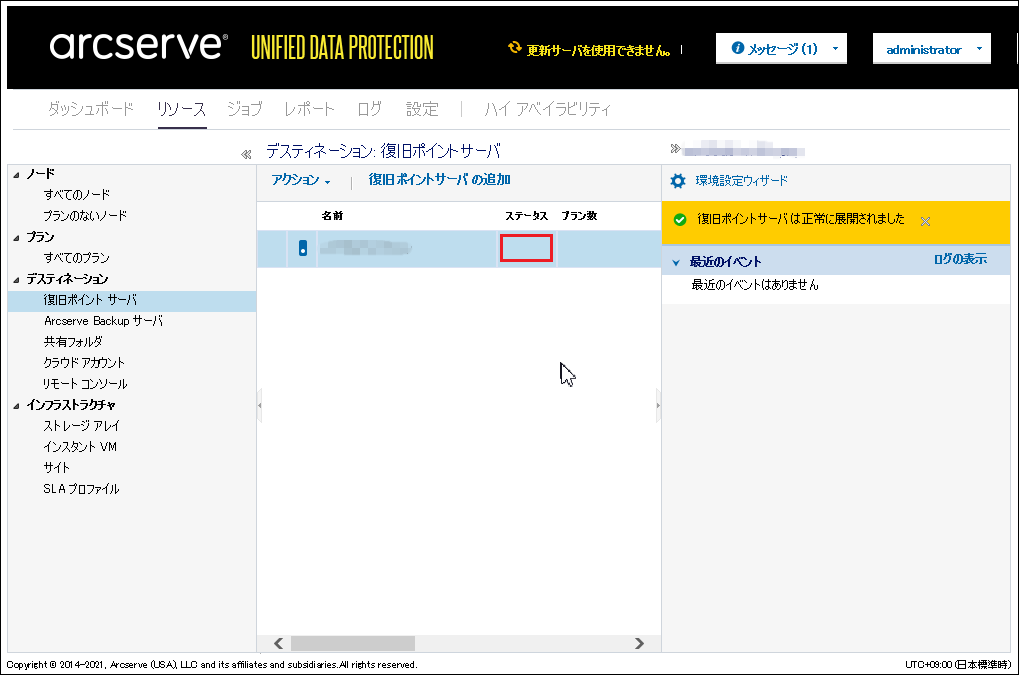Expand the right panel double chevron
Viewport: 1019px width, 675px height.
click(x=675, y=149)
